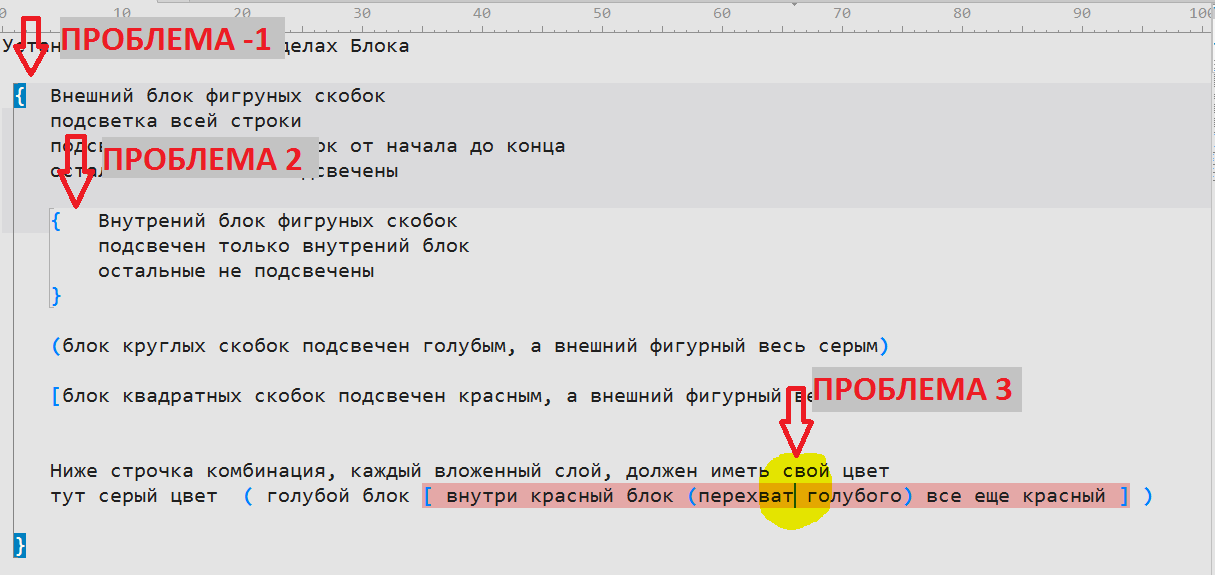The image size is (1215, 575).
Task: Select the ПРОБЛЕМА 2 annotation label
Action: [202, 159]
